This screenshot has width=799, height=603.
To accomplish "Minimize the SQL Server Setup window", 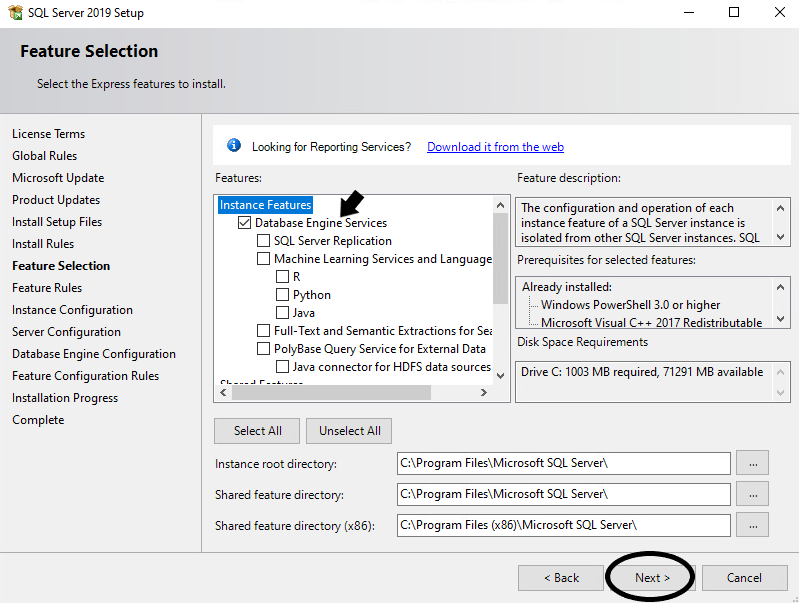I will [x=689, y=12].
